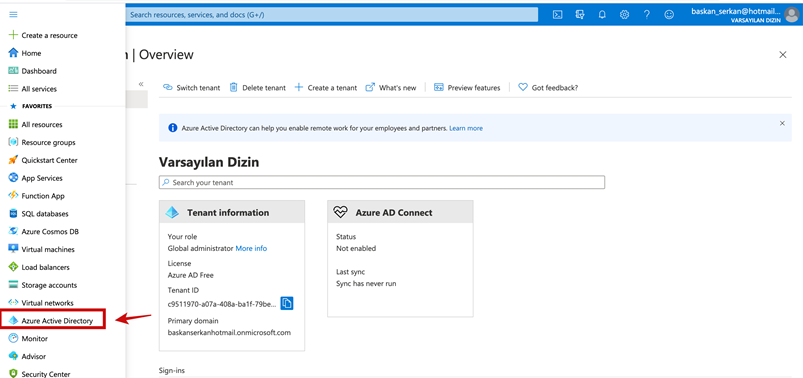This screenshot has width=803, height=378.
Task: Click the Quickstart Center rocket icon
Action: click(13, 160)
